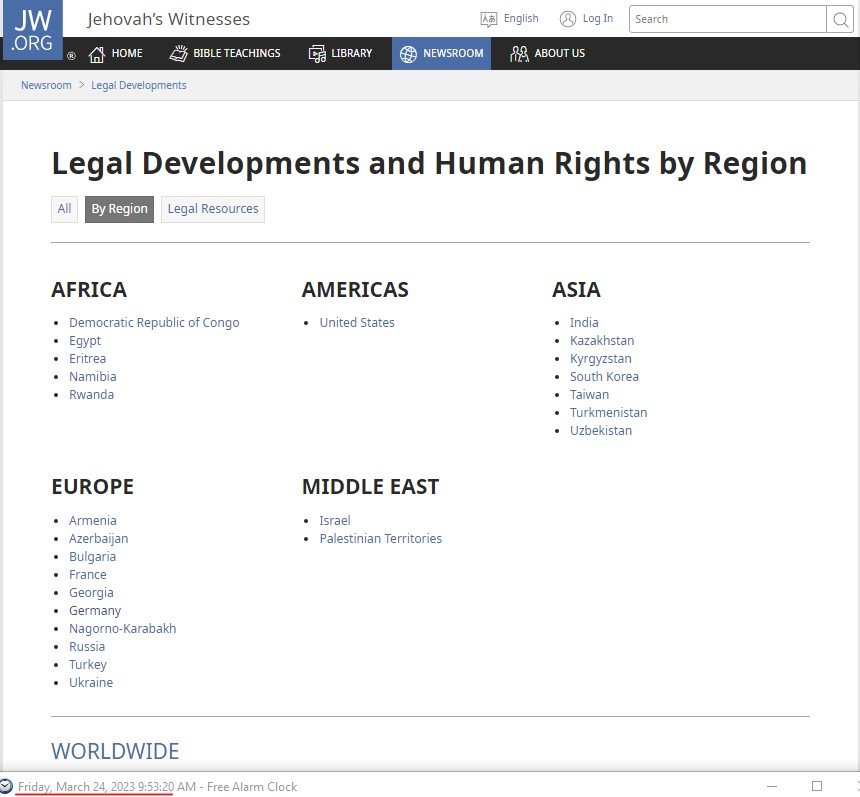Open the Kyrgyzstan link
Image resolution: width=860 pixels, height=797 pixels.
click(x=601, y=359)
